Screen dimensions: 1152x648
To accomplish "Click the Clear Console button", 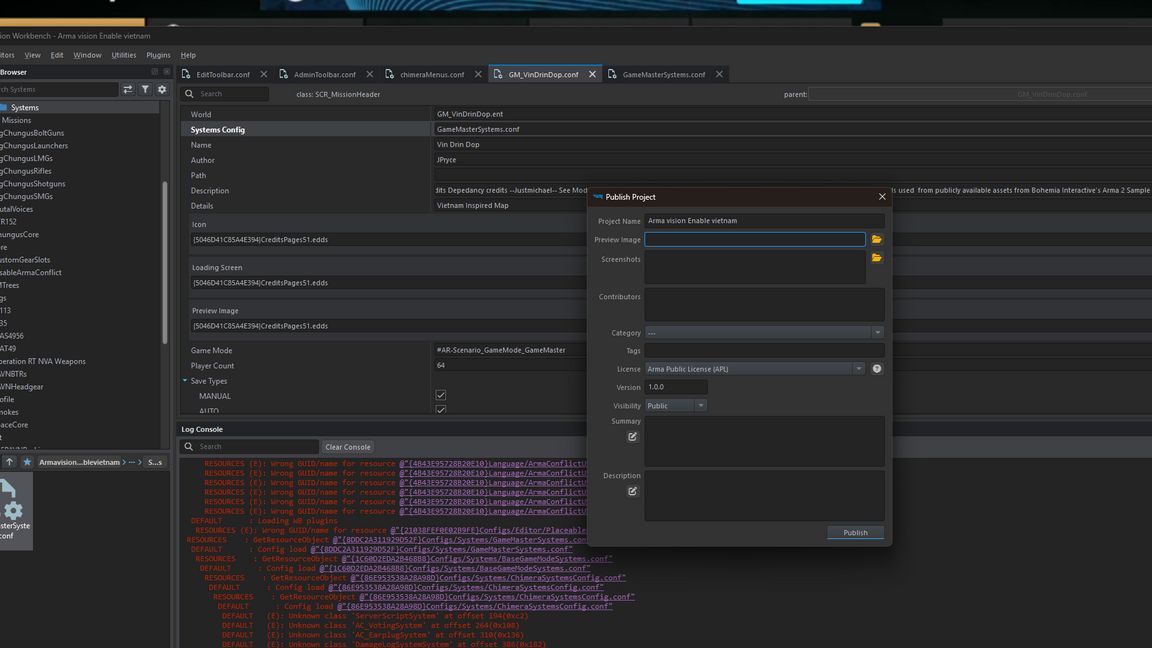I will [347, 447].
